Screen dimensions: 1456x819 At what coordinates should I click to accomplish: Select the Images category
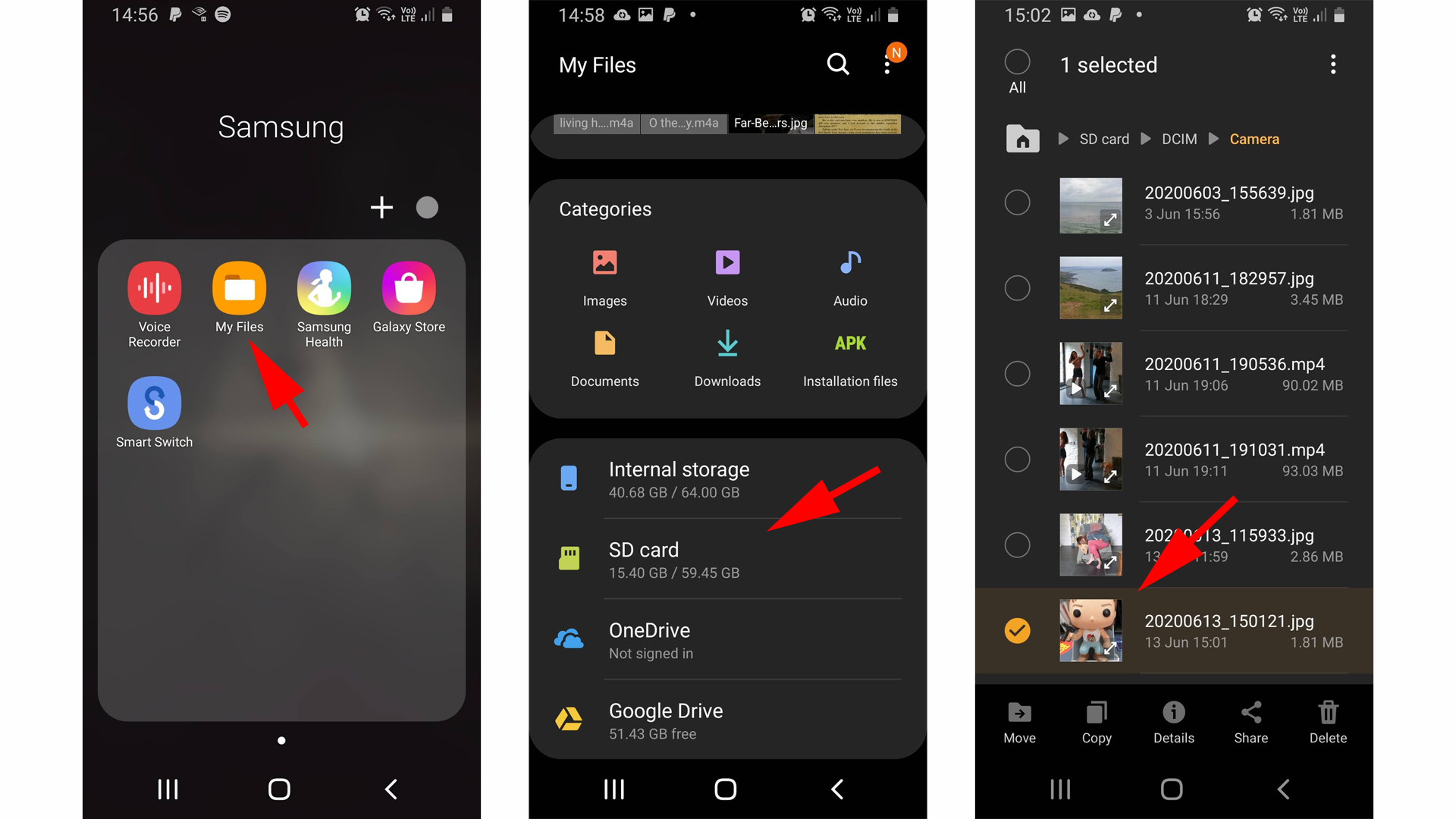pos(603,278)
